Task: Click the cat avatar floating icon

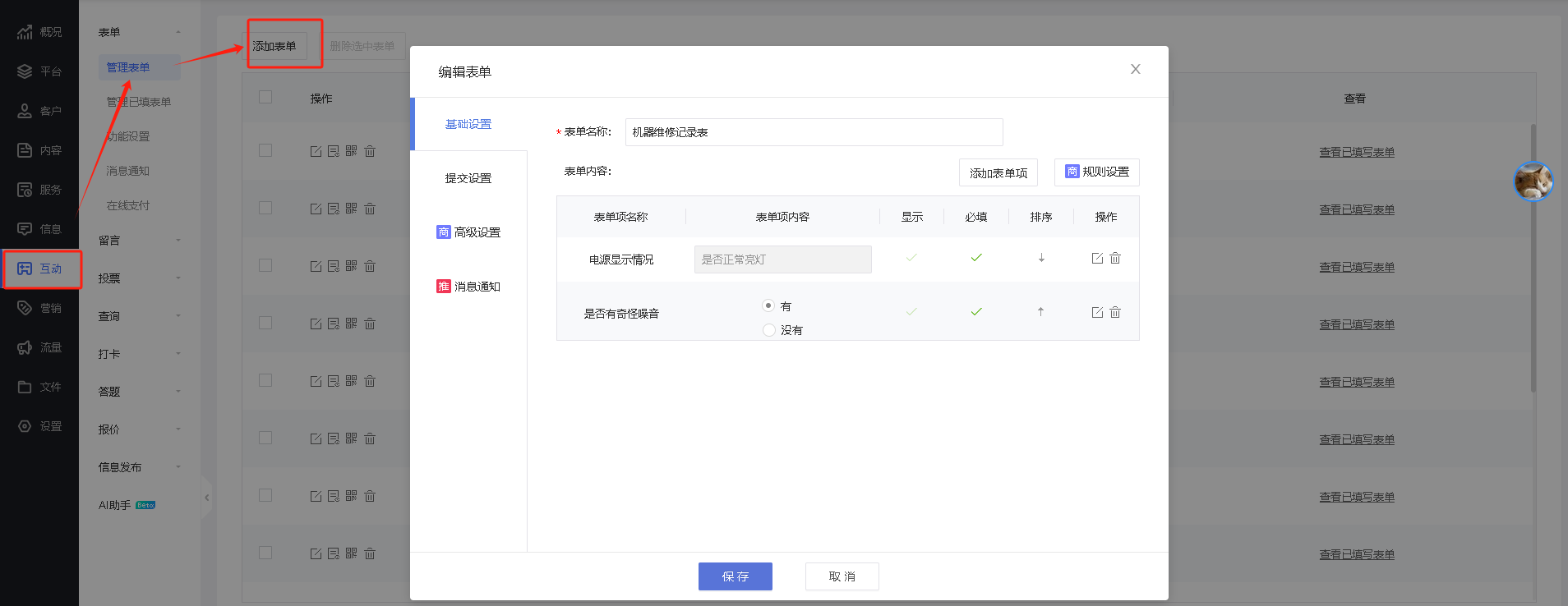Action: tap(1533, 181)
